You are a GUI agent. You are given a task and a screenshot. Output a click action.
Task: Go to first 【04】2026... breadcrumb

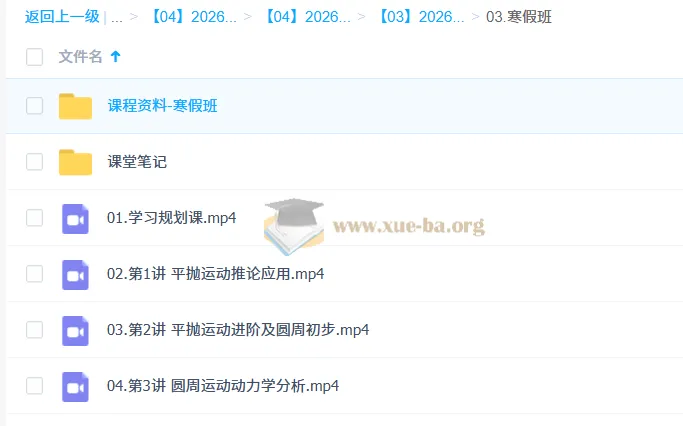(193, 17)
